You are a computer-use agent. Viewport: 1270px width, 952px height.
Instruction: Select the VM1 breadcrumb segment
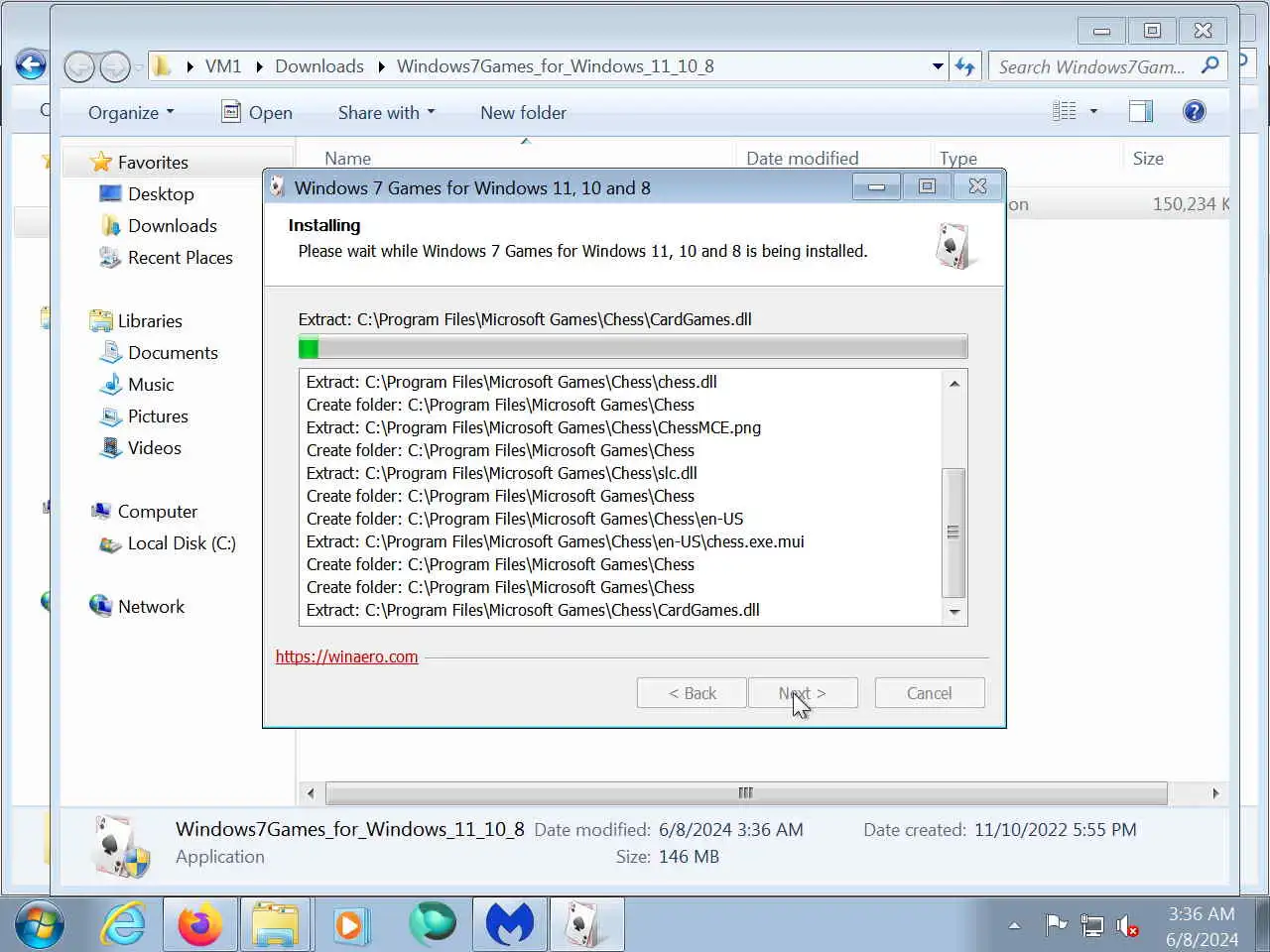coord(223,66)
